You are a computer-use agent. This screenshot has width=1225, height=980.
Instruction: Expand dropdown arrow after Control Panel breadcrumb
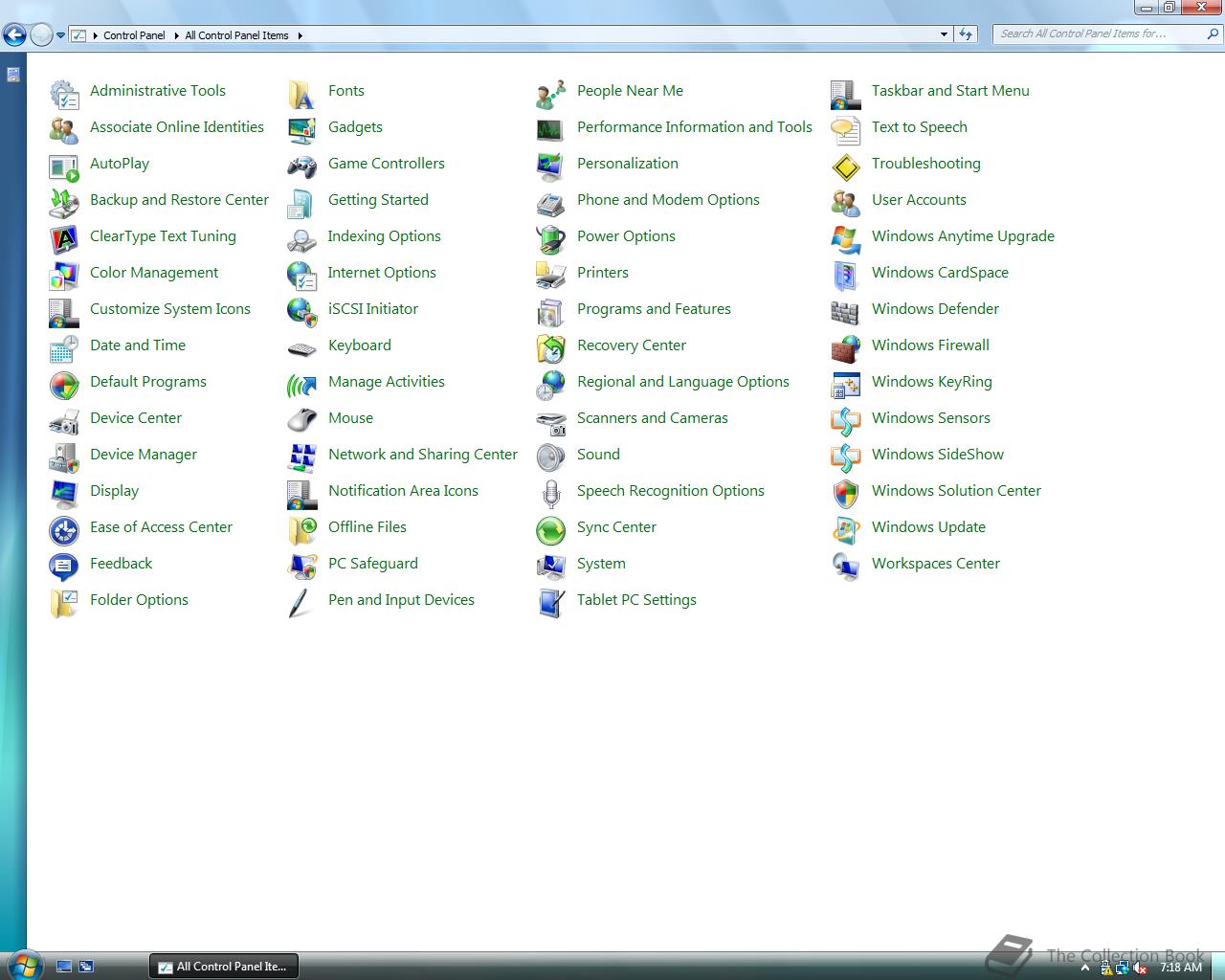tap(176, 35)
